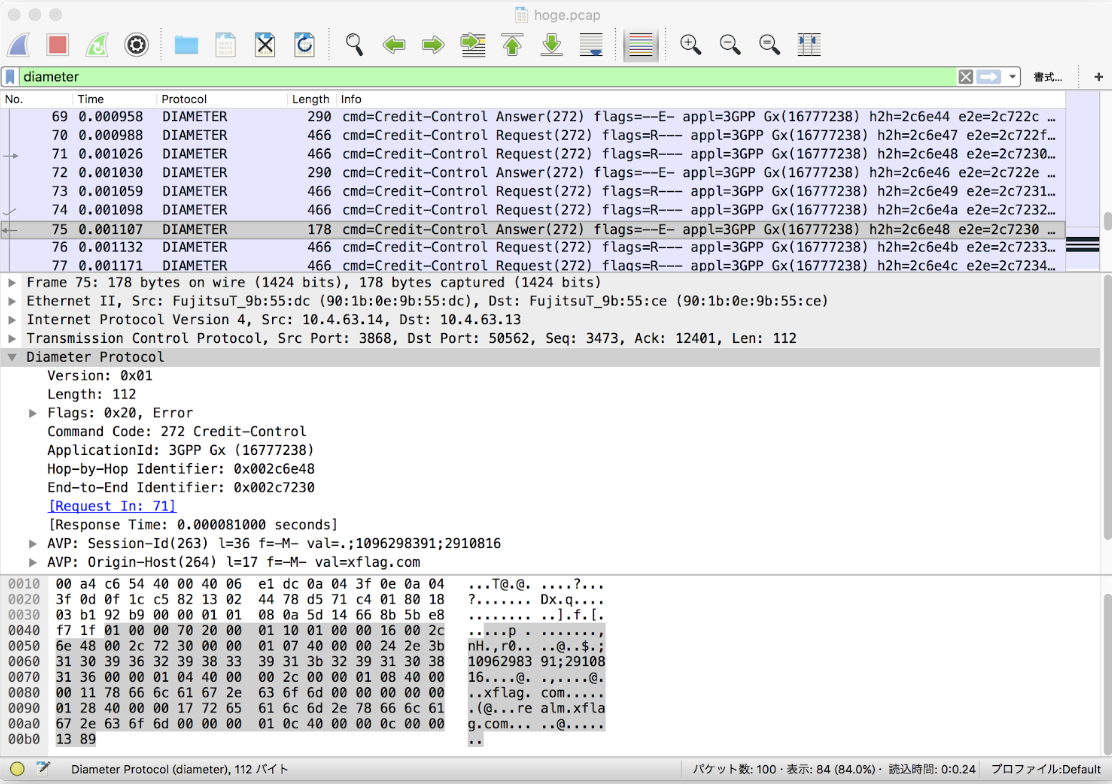Screen dimensions: 1112x784
Task: Collapse the Diameter Protocol tree
Action: (x=12, y=357)
